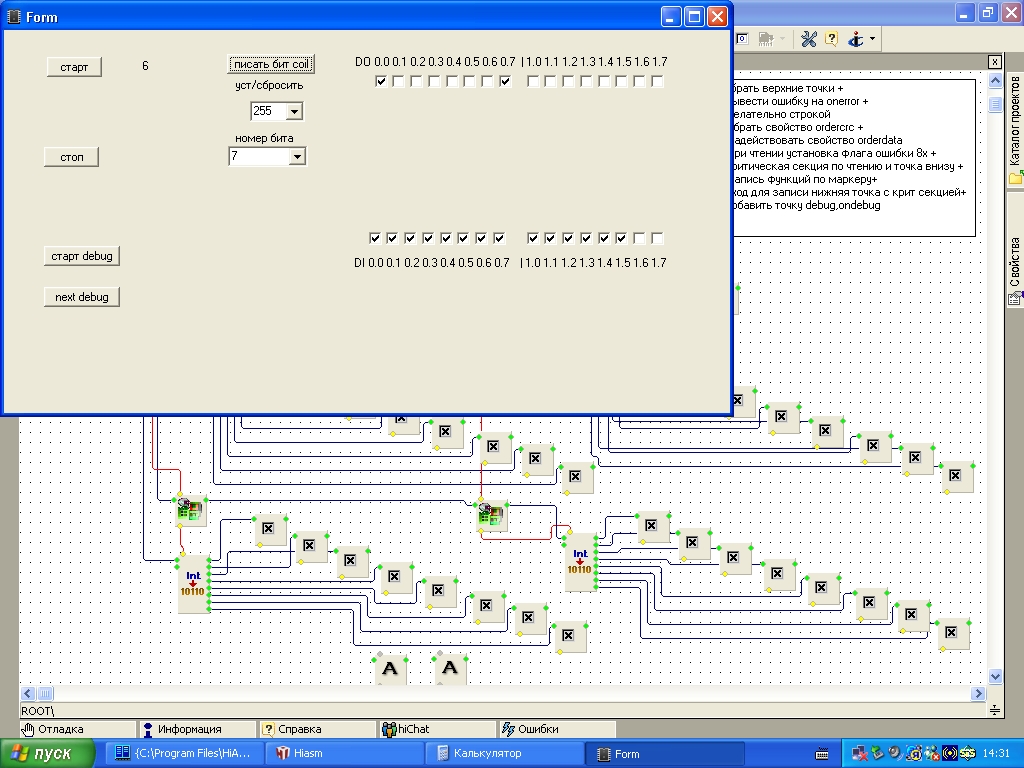The height and width of the screenshot is (768, 1024).
Task: Click the писать бит coil button
Action: pyautogui.click(x=271, y=64)
